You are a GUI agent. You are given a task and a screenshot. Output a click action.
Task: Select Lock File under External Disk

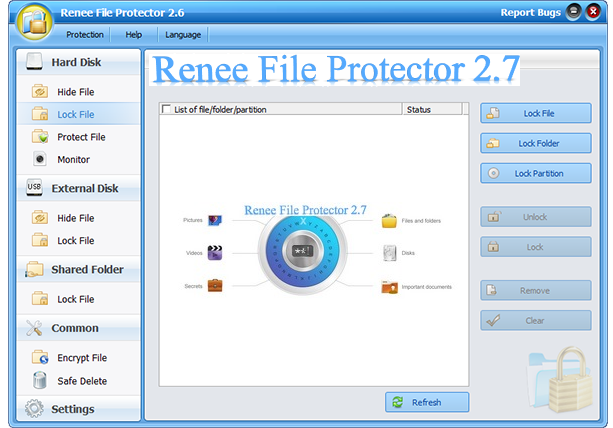(x=79, y=240)
